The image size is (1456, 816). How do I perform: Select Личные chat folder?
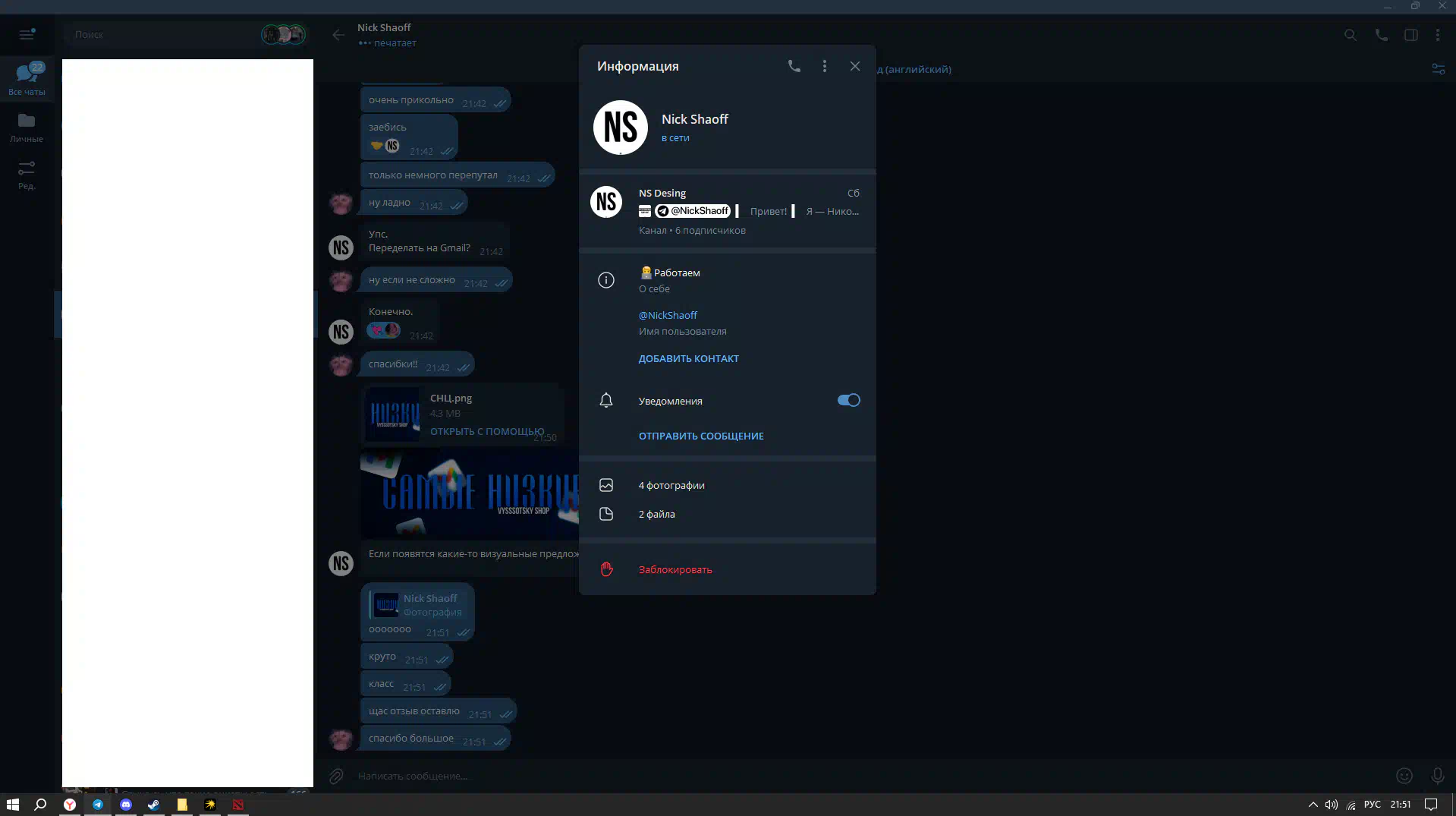(27, 127)
